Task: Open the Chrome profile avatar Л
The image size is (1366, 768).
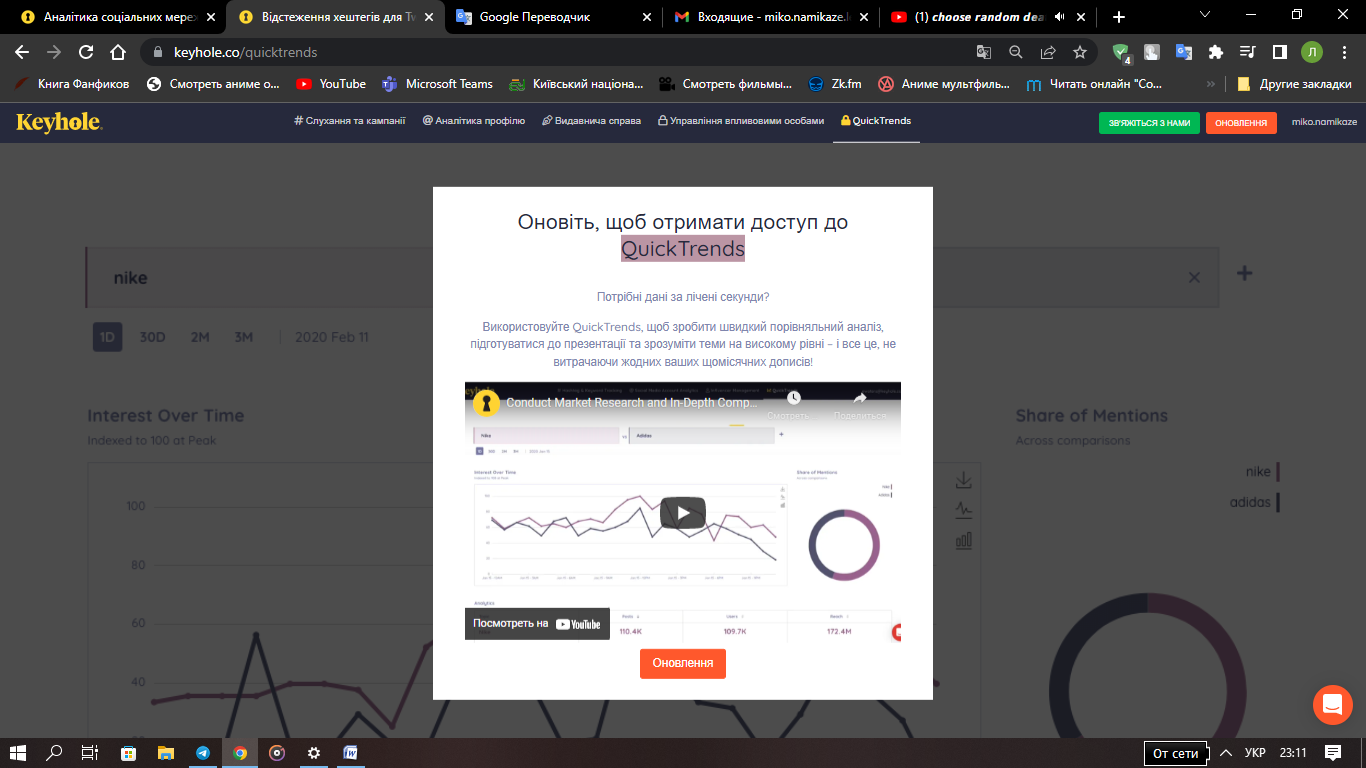Action: coord(1311,52)
